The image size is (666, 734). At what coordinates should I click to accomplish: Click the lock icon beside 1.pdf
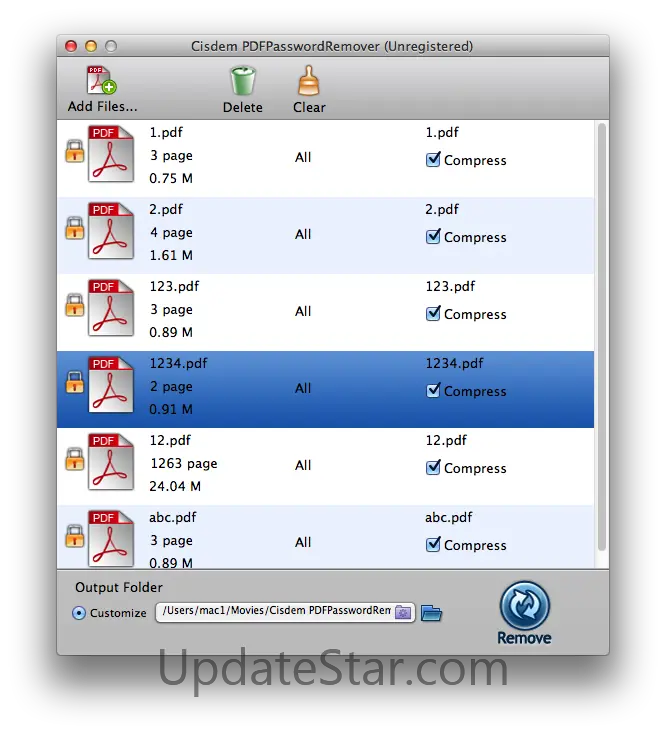click(74, 152)
